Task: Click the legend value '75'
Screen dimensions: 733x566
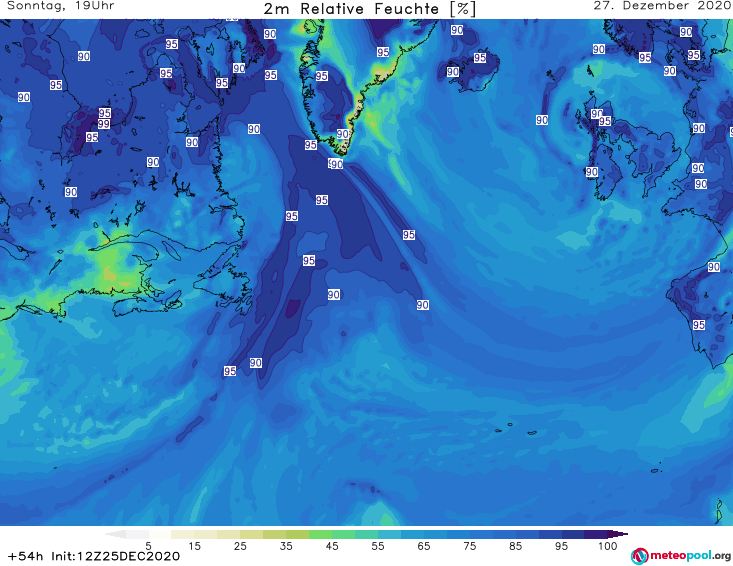Action: pos(469,546)
